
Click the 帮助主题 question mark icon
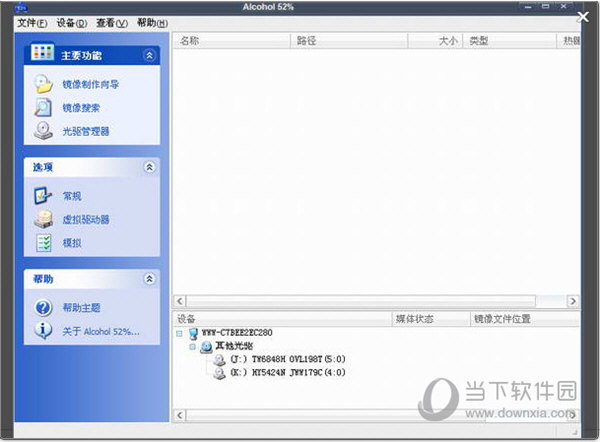pyautogui.click(x=43, y=308)
